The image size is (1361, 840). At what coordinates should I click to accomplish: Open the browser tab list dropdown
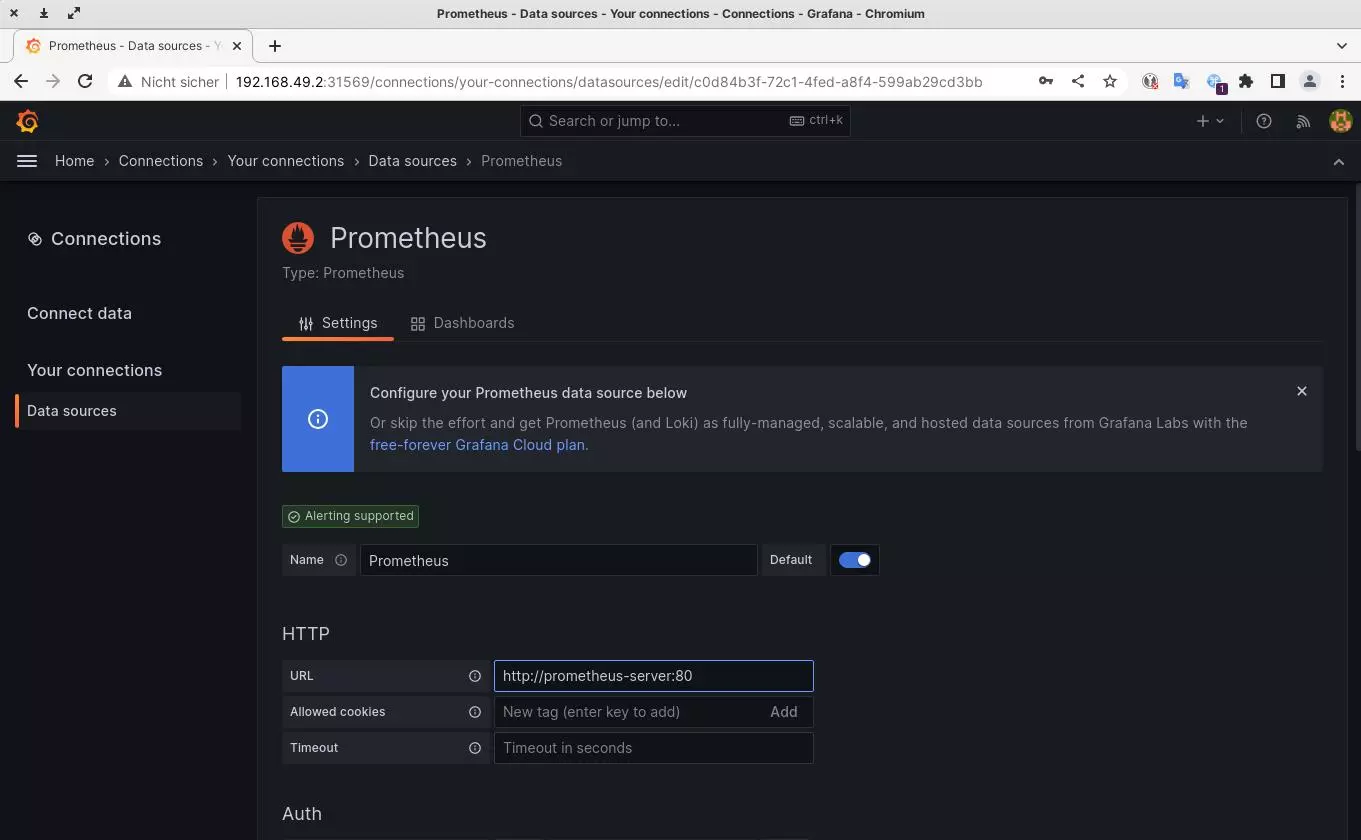[1341, 46]
